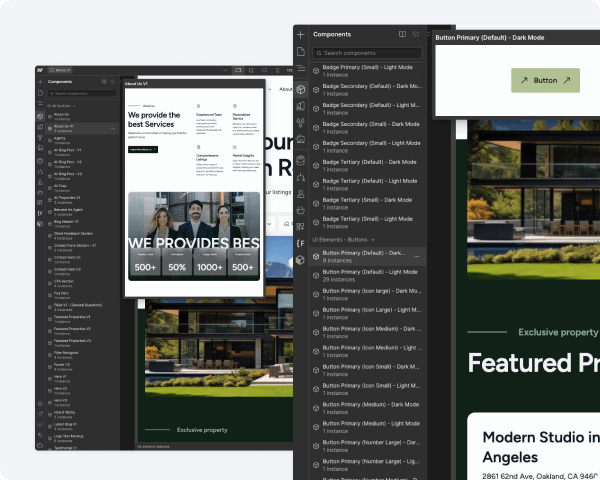Open the Add elements panel in the enlarged sidebar

(300, 35)
